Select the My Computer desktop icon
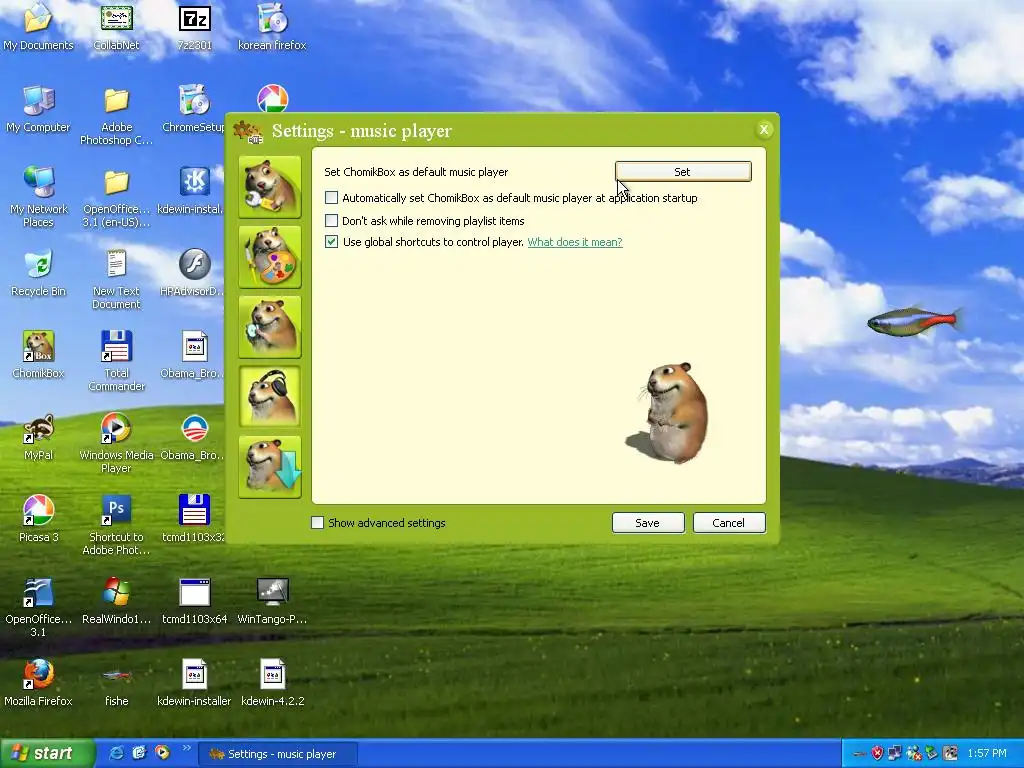Image resolution: width=1024 pixels, height=768 pixels. click(38, 108)
